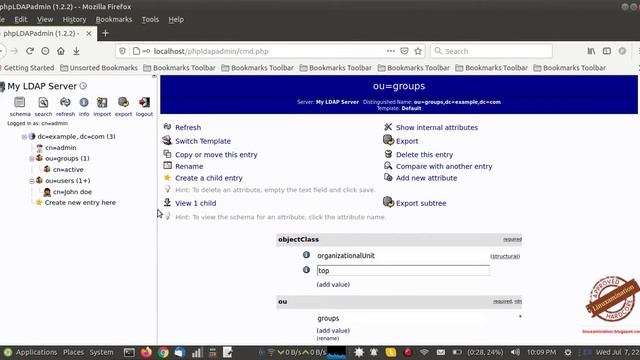Open Applications menu in bottom panel
The height and width of the screenshot is (360, 640).
36,352
